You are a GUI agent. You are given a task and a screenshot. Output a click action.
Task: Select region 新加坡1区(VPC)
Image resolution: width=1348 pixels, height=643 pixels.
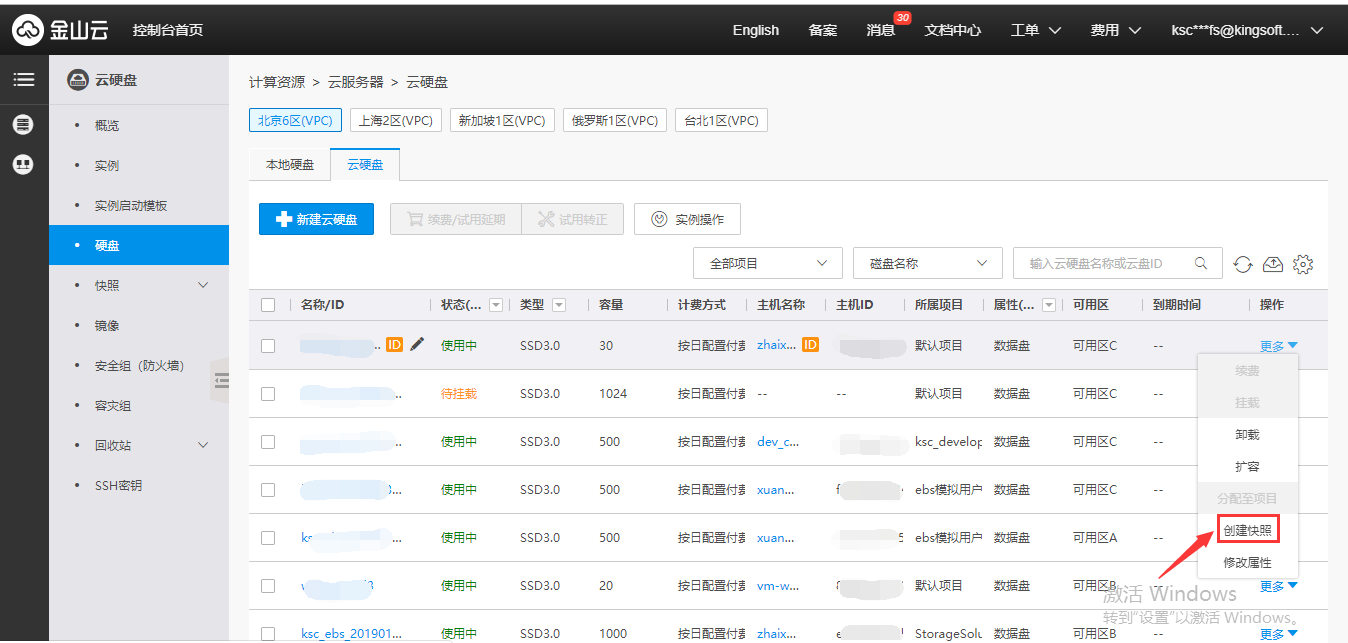(502, 120)
